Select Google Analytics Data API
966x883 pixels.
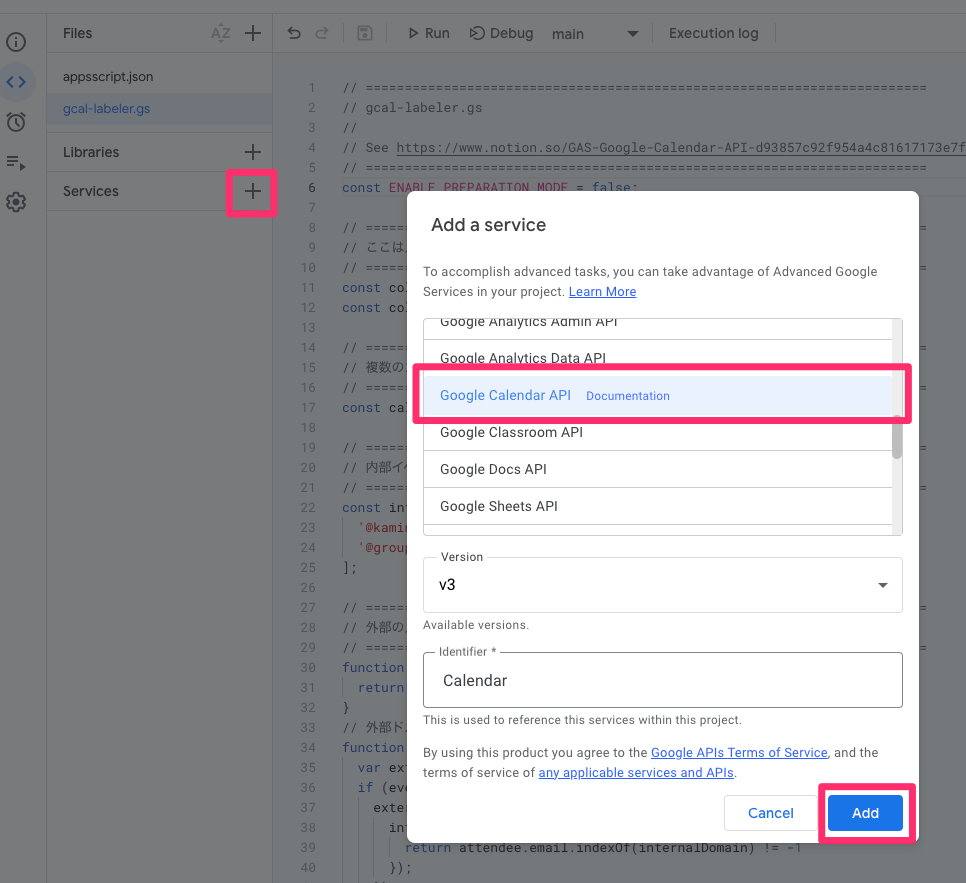658,358
